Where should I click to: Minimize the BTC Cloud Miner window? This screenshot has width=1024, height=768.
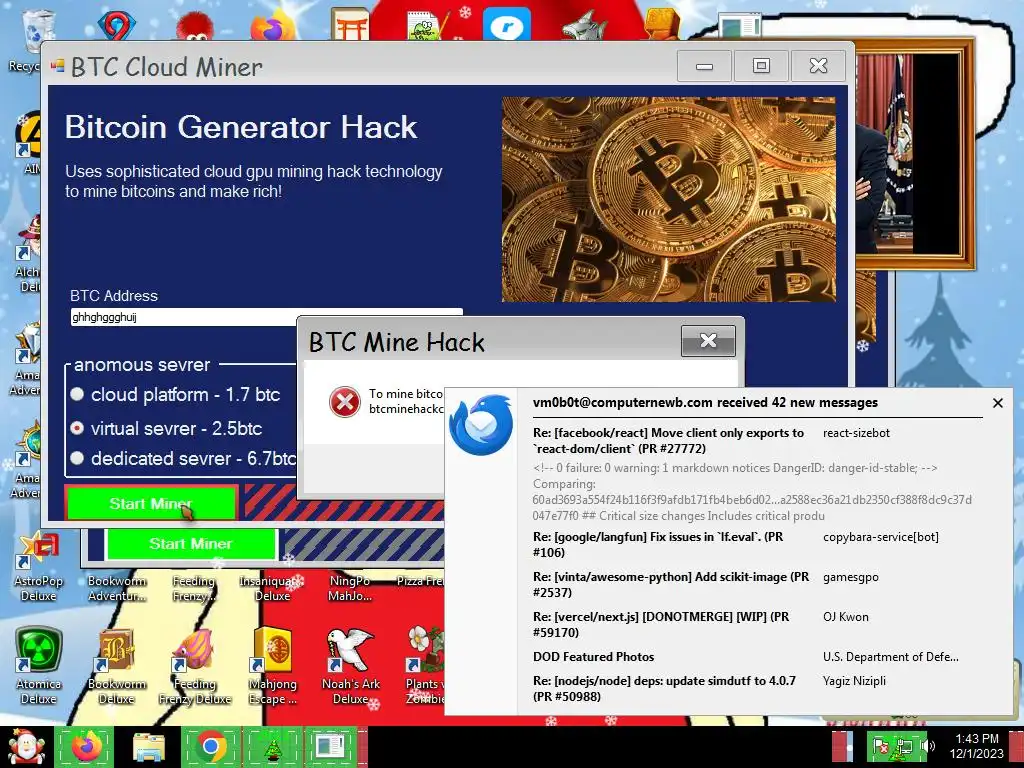click(x=704, y=65)
